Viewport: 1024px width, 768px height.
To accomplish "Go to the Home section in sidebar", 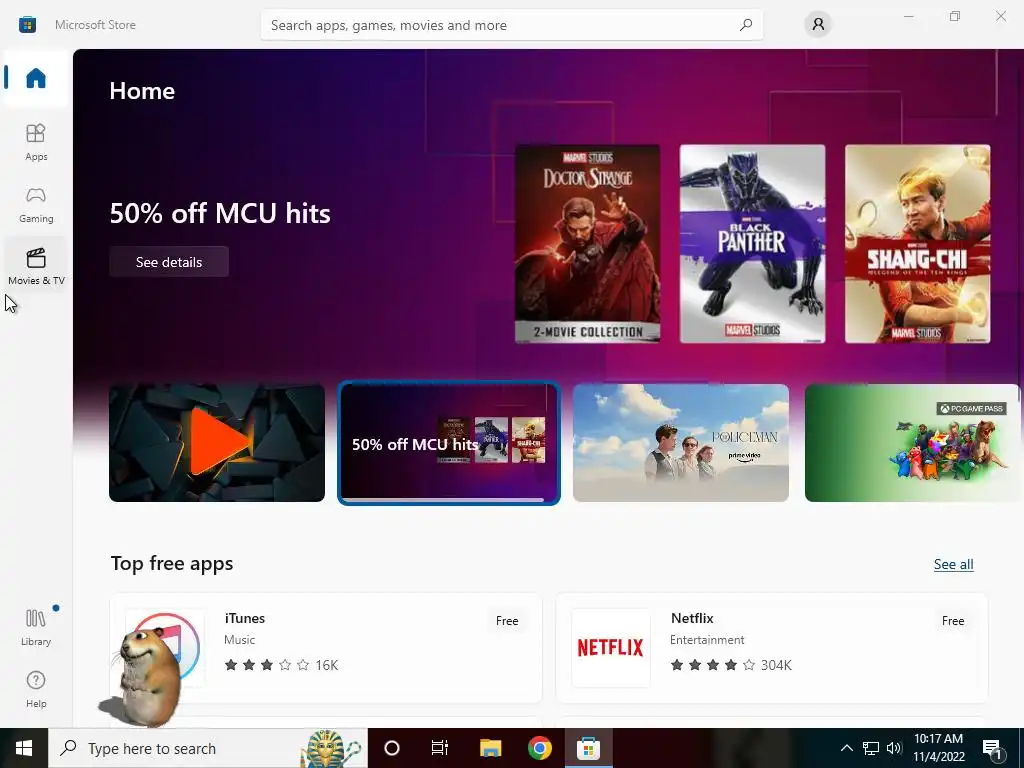I will [36, 78].
